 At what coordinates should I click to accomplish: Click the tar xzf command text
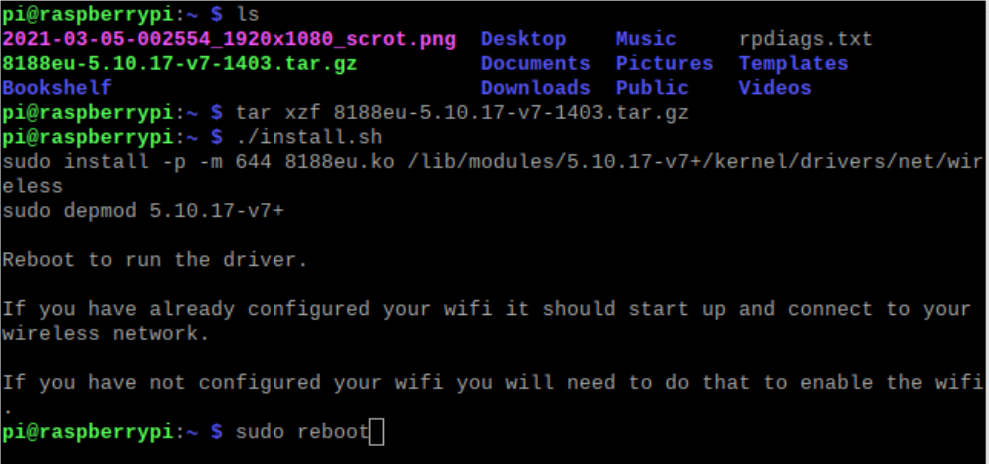pyautogui.click(x=462, y=112)
